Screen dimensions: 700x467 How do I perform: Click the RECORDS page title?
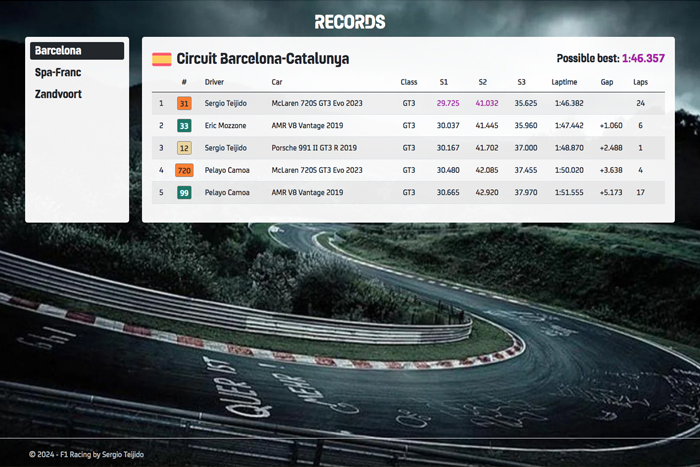(x=350, y=22)
